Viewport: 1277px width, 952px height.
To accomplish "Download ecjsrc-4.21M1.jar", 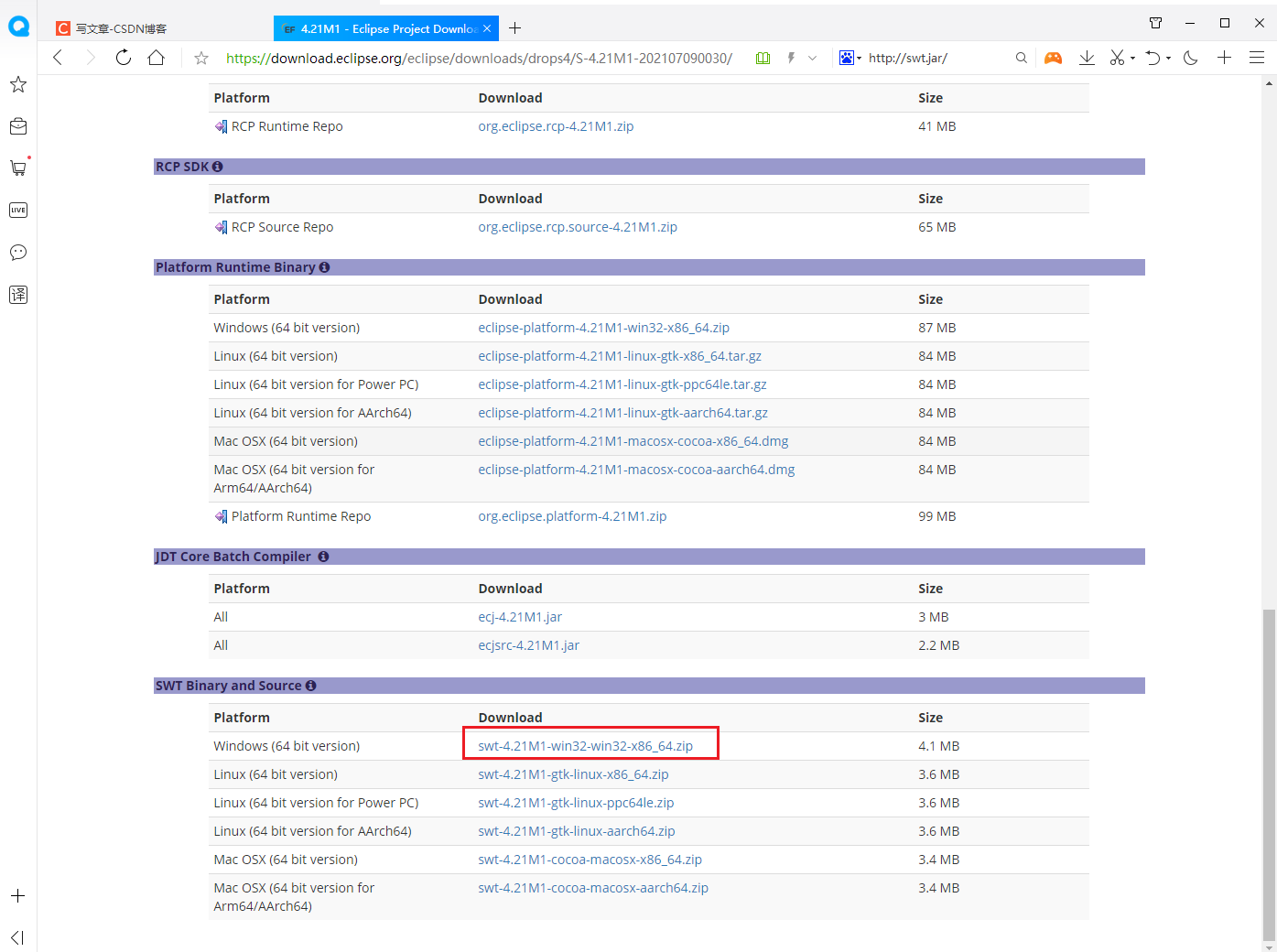I will click(528, 645).
